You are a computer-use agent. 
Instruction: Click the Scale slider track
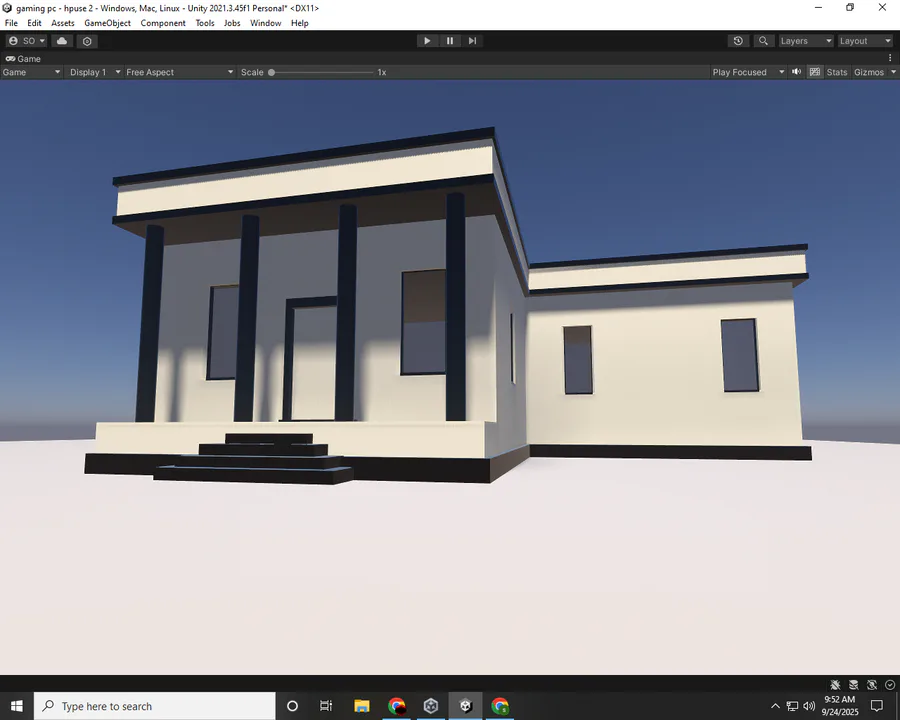[x=324, y=72]
